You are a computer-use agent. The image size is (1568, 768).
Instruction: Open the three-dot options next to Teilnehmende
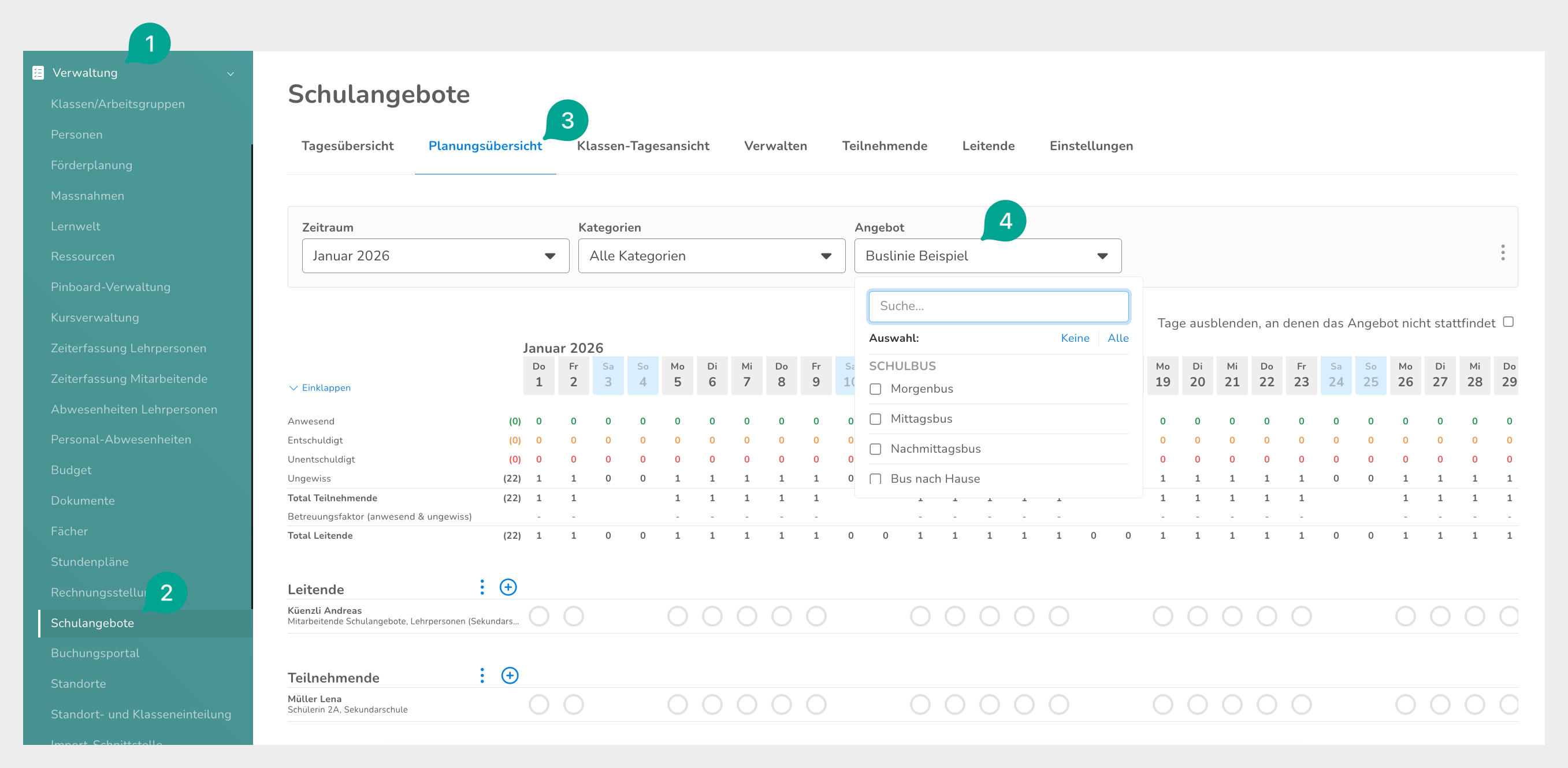[481, 676]
